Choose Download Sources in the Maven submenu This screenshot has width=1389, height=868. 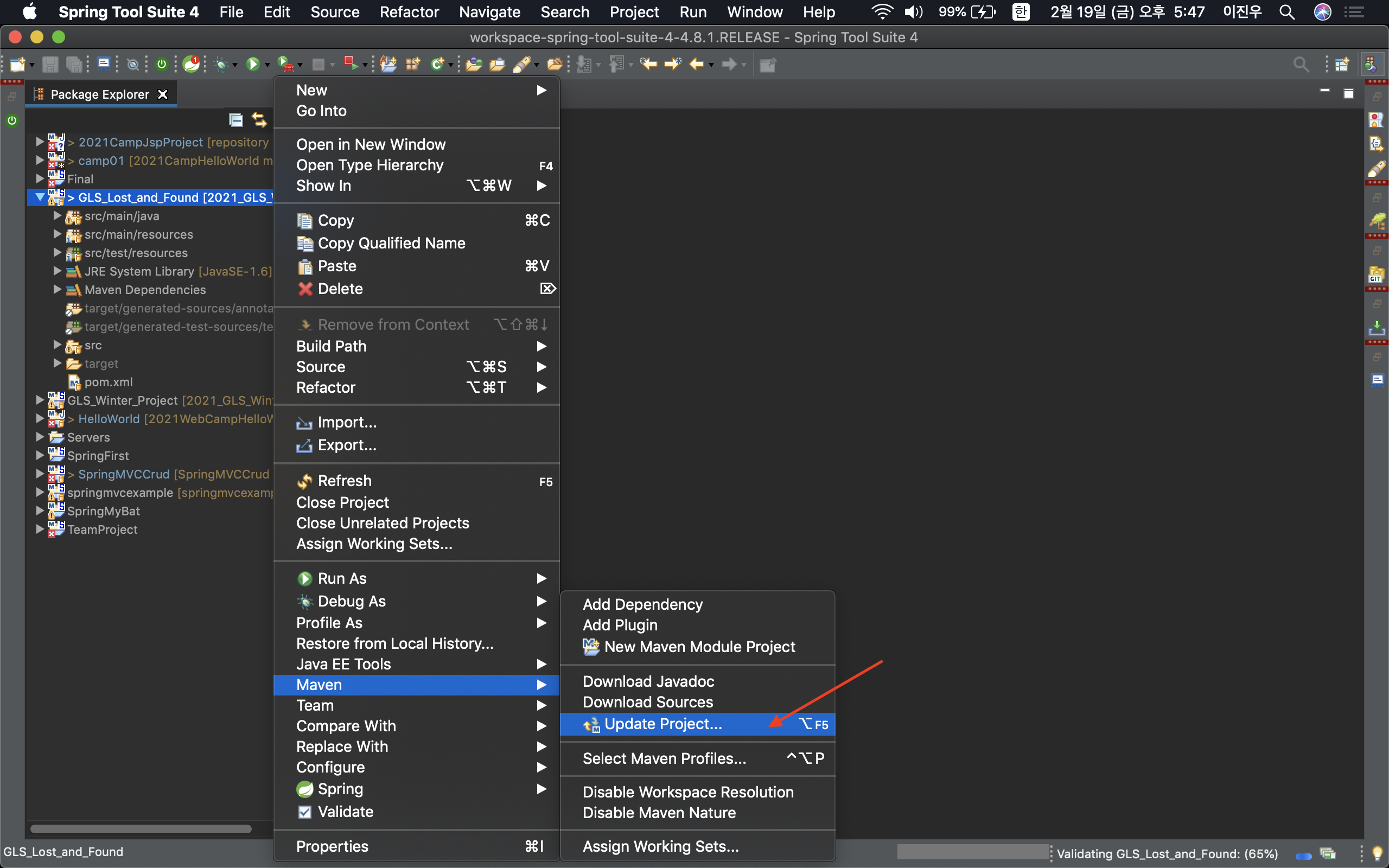647,702
